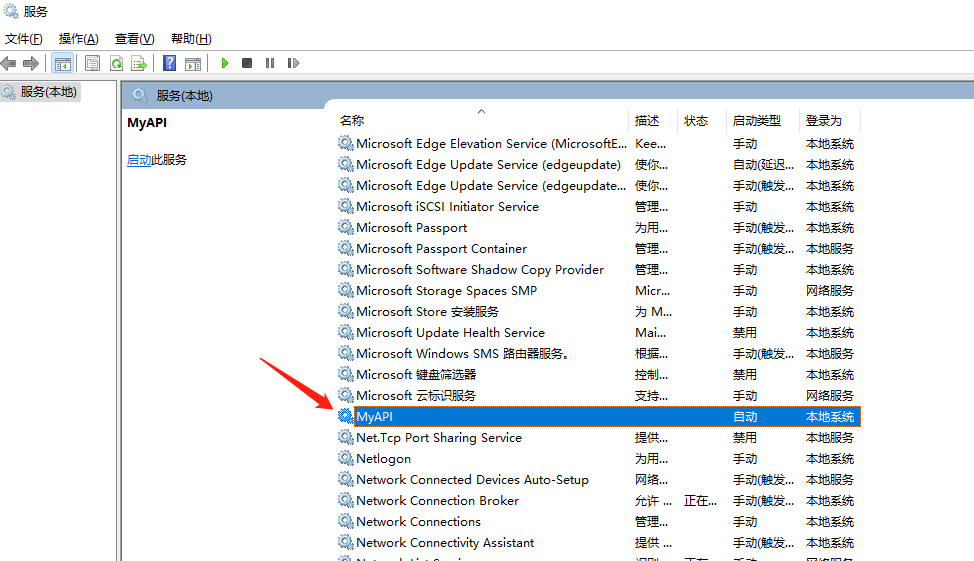Open the Properties toolbar icon
Screen dimensions: 974x561
tap(92, 63)
